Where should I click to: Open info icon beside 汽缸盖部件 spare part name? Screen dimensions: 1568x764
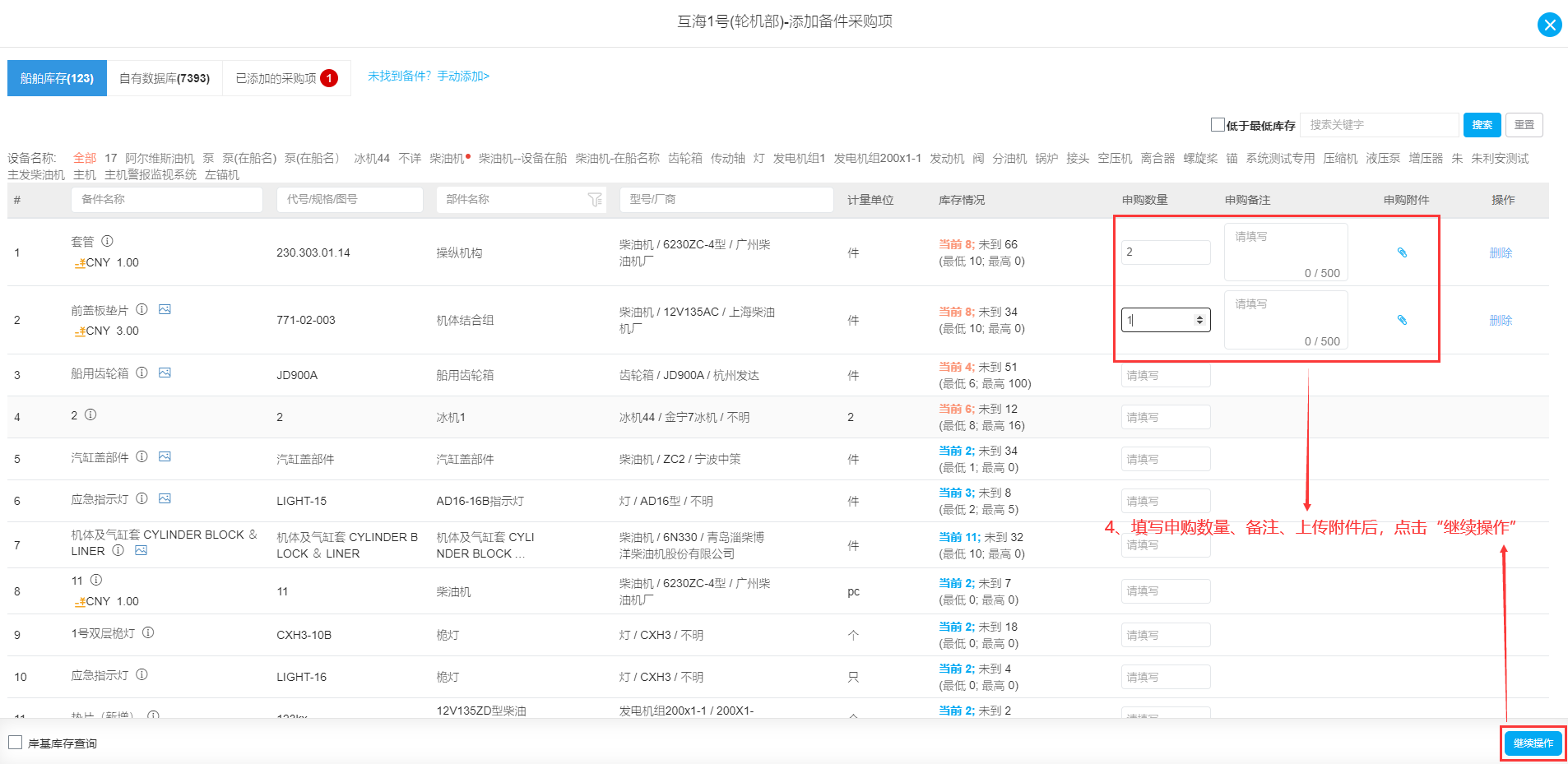coord(141,456)
